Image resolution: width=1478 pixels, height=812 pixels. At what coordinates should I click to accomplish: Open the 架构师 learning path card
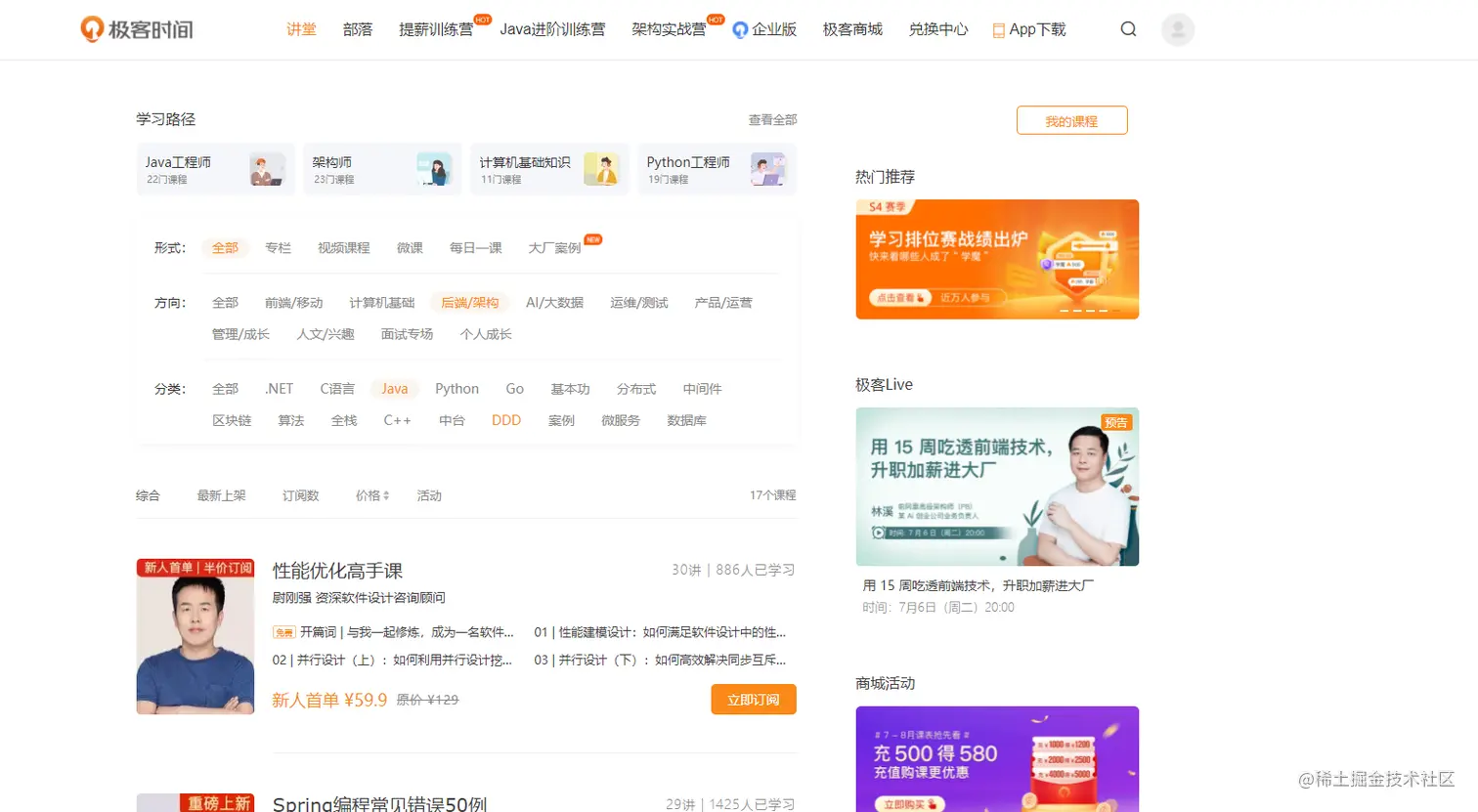coord(382,169)
